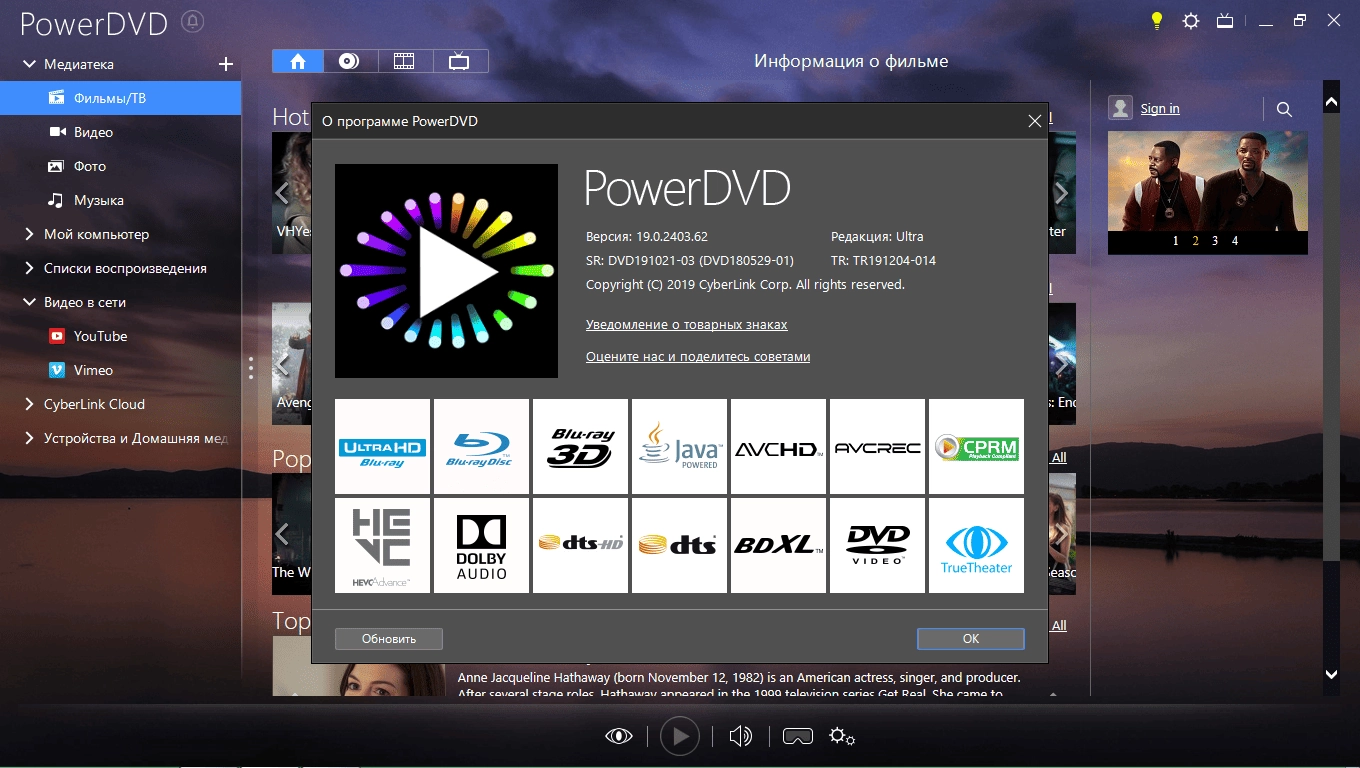Click the dts-HD logo
Viewport: 1360px width, 768px height.
(580, 545)
